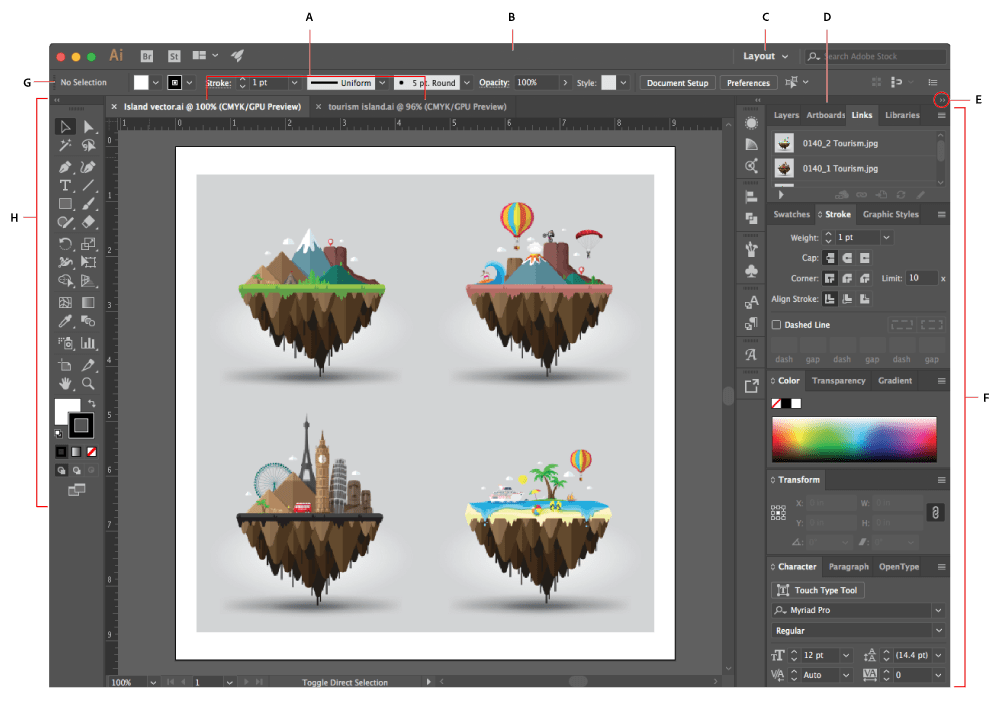This screenshot has width=1000, height=706.
Task: Open the Layout workspace dropdown
Action: pos(763,56)
